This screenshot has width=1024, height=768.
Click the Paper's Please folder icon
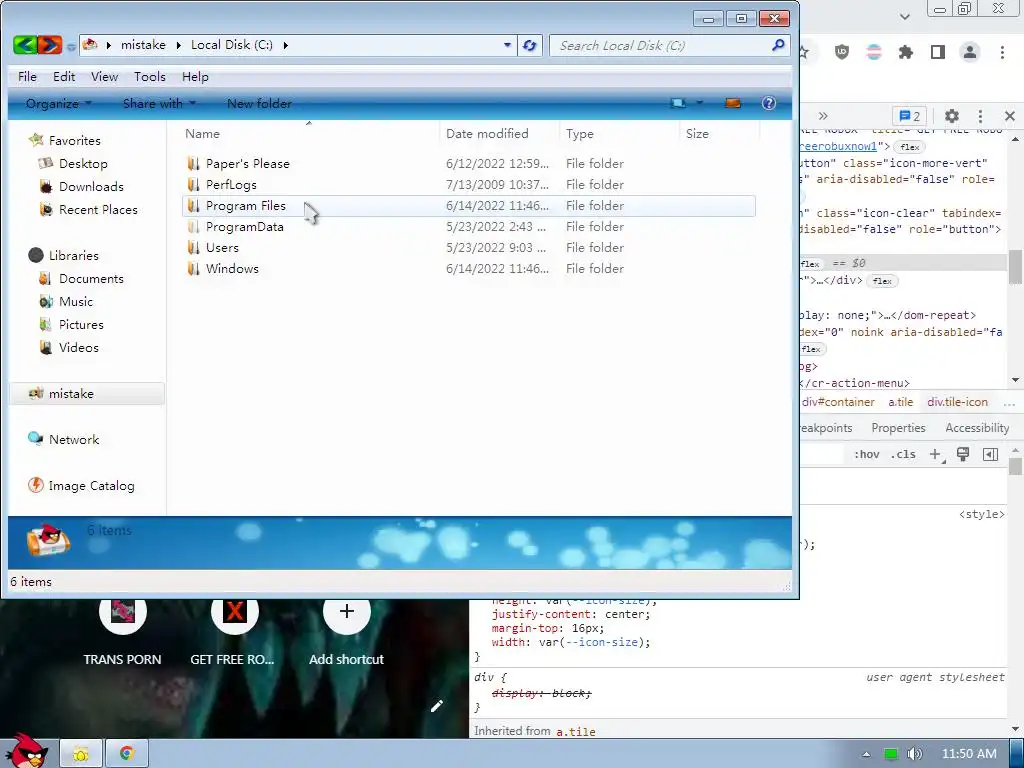coord(193,163)
